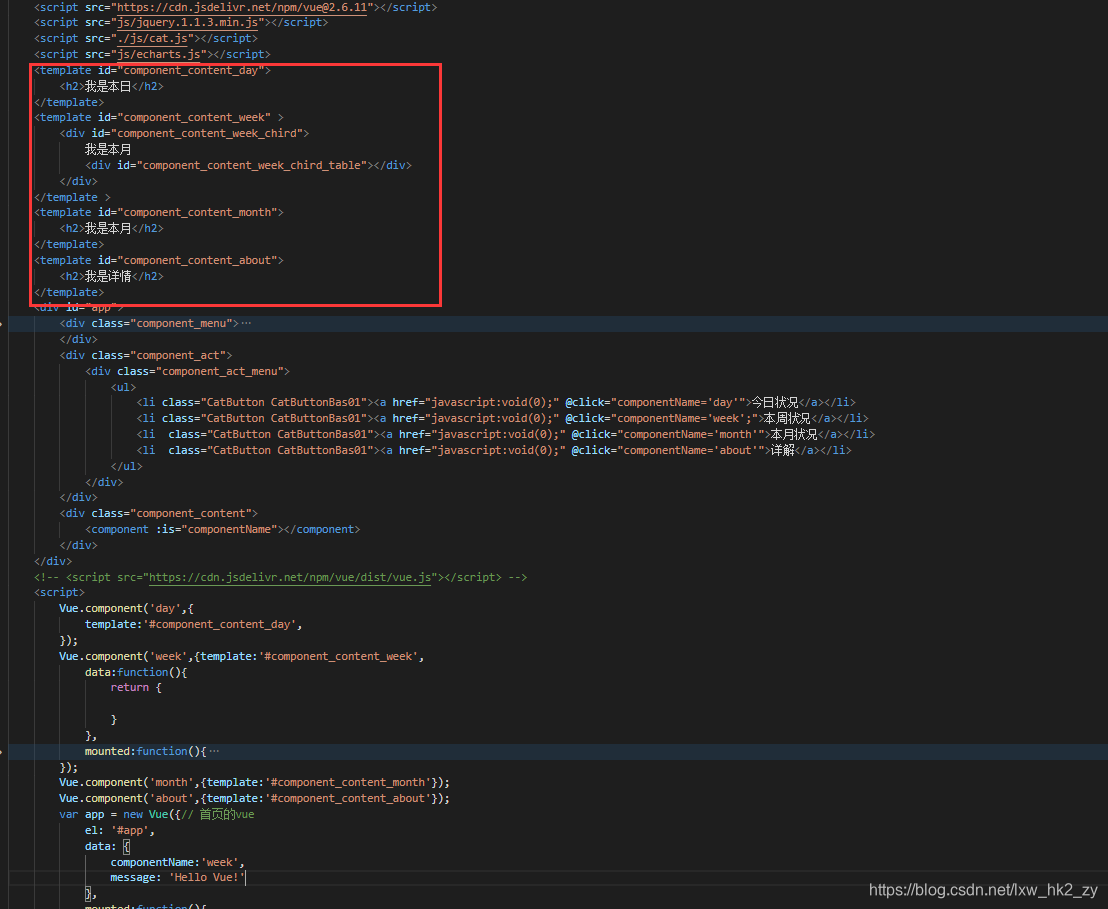The width and height of the screenshot is (1108, 909).
Task: Click the closing </ul> tag
Action: pyautogui.click(x=126, y=466)
